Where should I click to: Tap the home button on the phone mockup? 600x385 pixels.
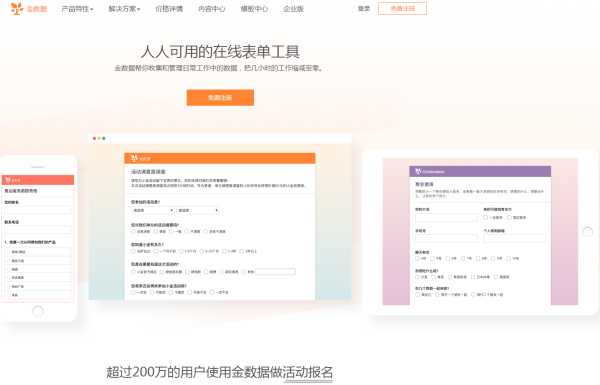[x=38, y=311]
